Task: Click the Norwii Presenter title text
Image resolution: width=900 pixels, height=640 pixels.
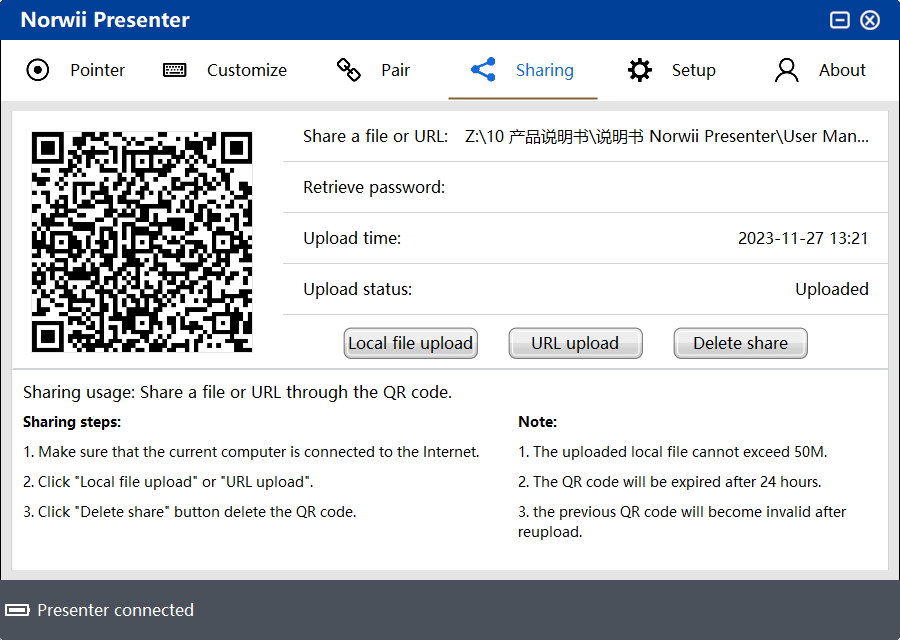Action: tap(105, 20)
